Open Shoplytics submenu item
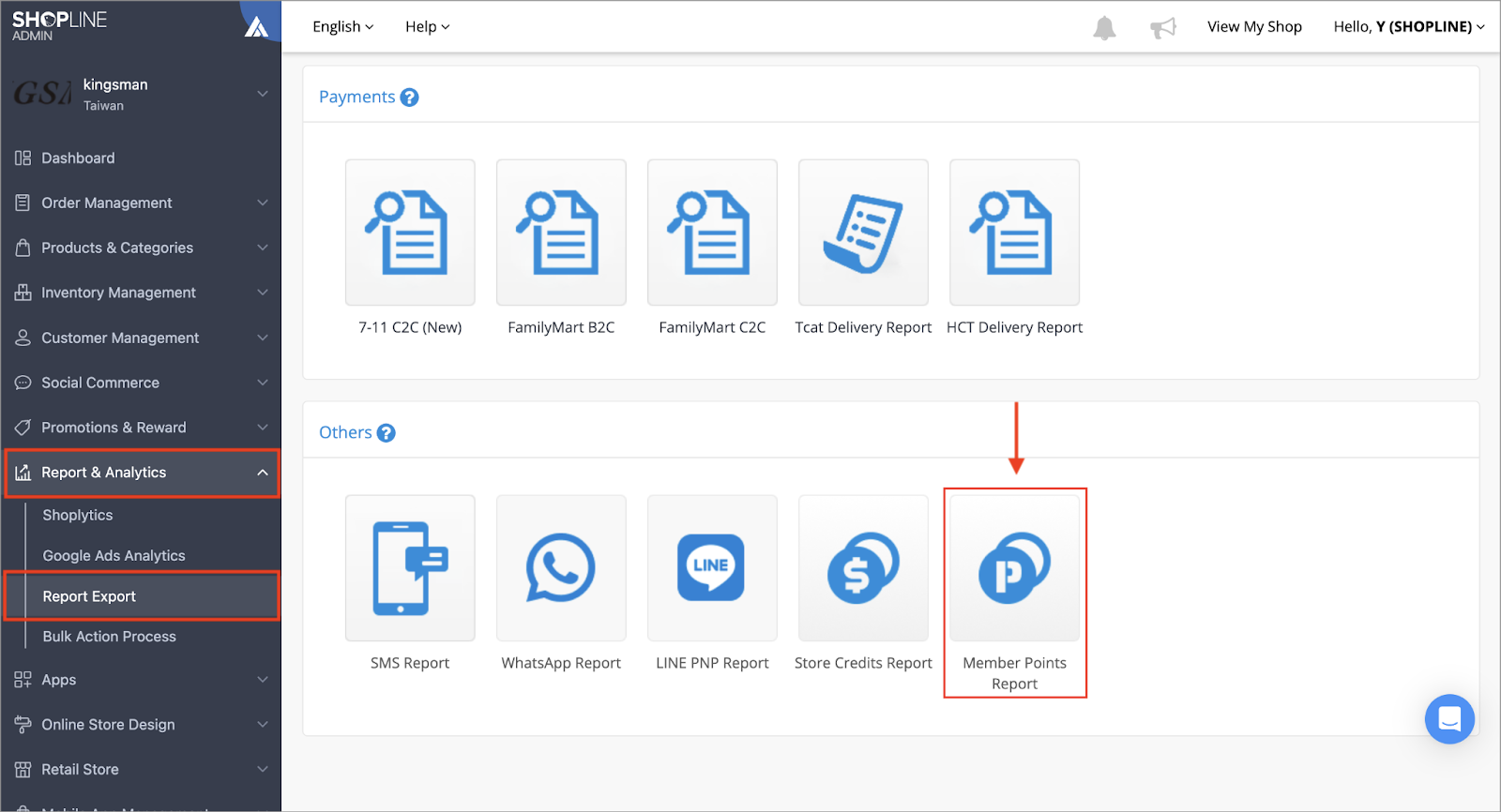The height and width of the screenshot is (812, 1501). 78,515
